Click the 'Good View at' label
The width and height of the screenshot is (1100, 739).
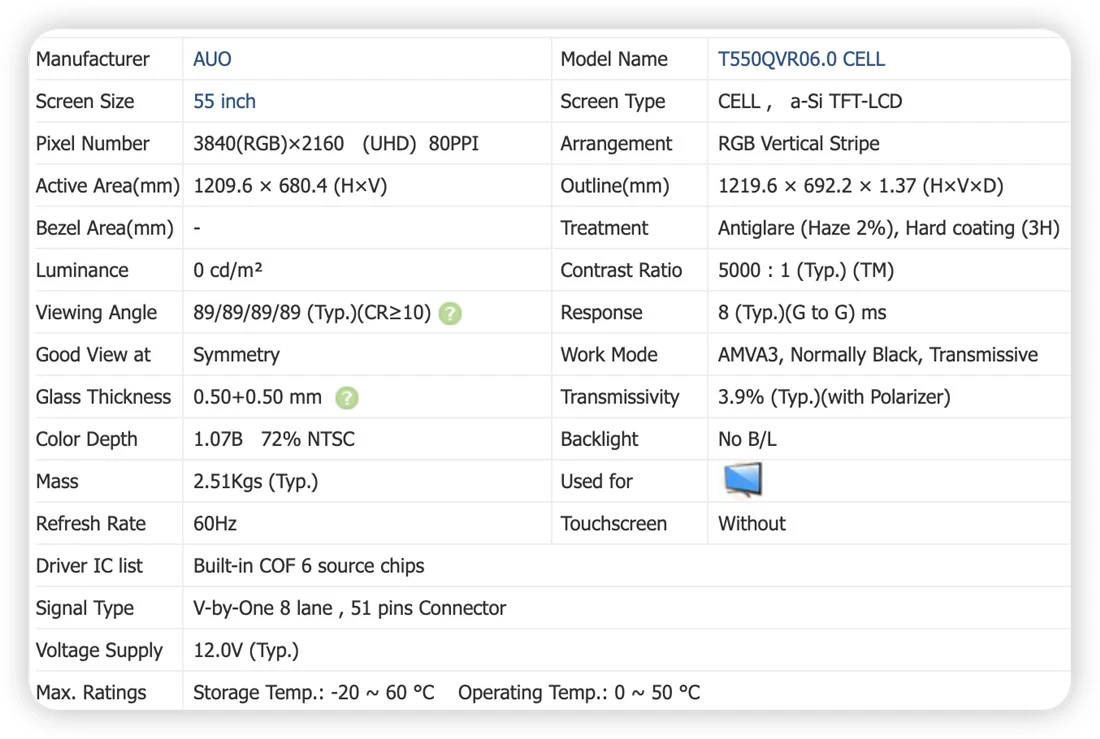tap(93, 354)
